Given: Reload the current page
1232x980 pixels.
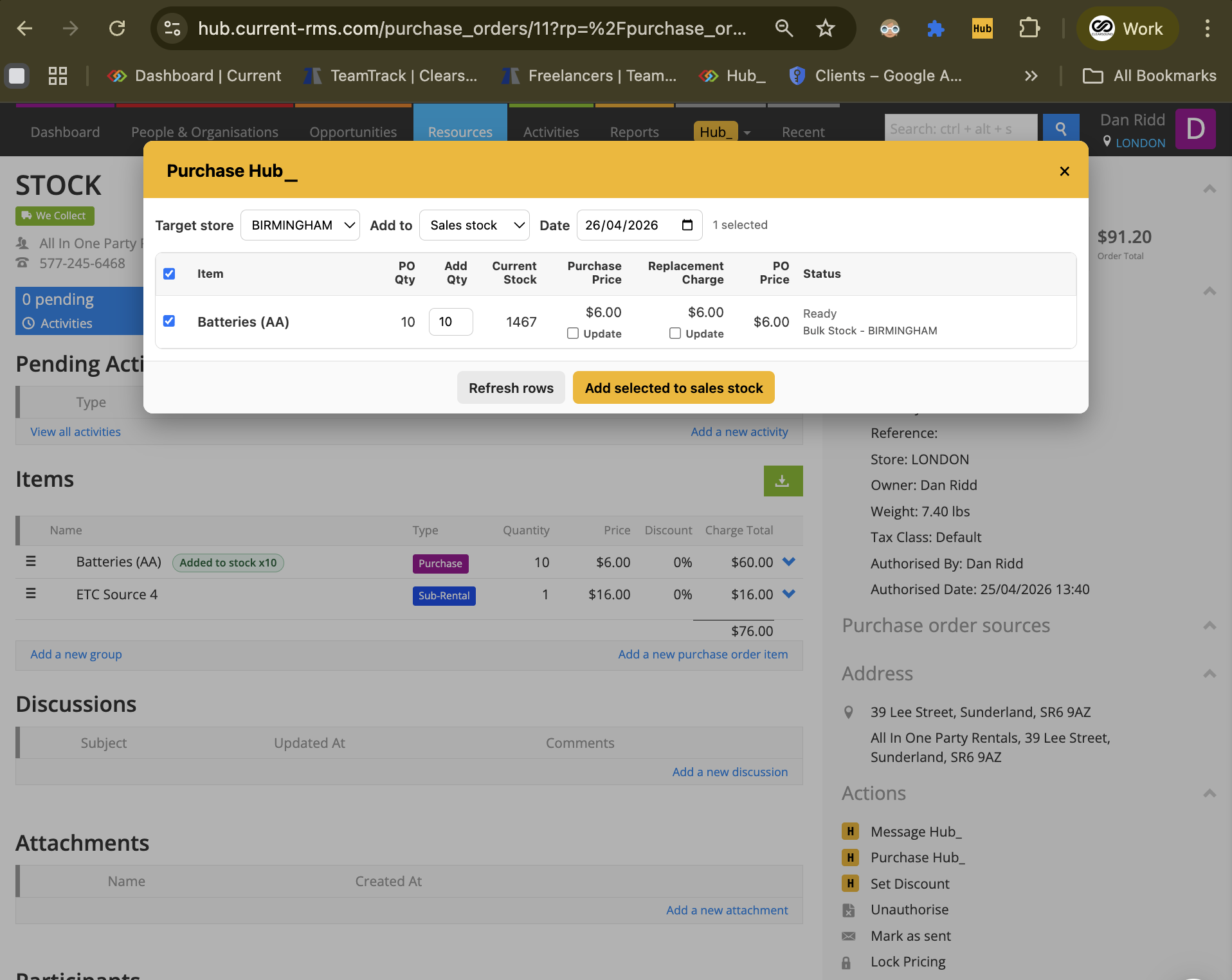Looking at the screenshot, I should click(117, 28).
